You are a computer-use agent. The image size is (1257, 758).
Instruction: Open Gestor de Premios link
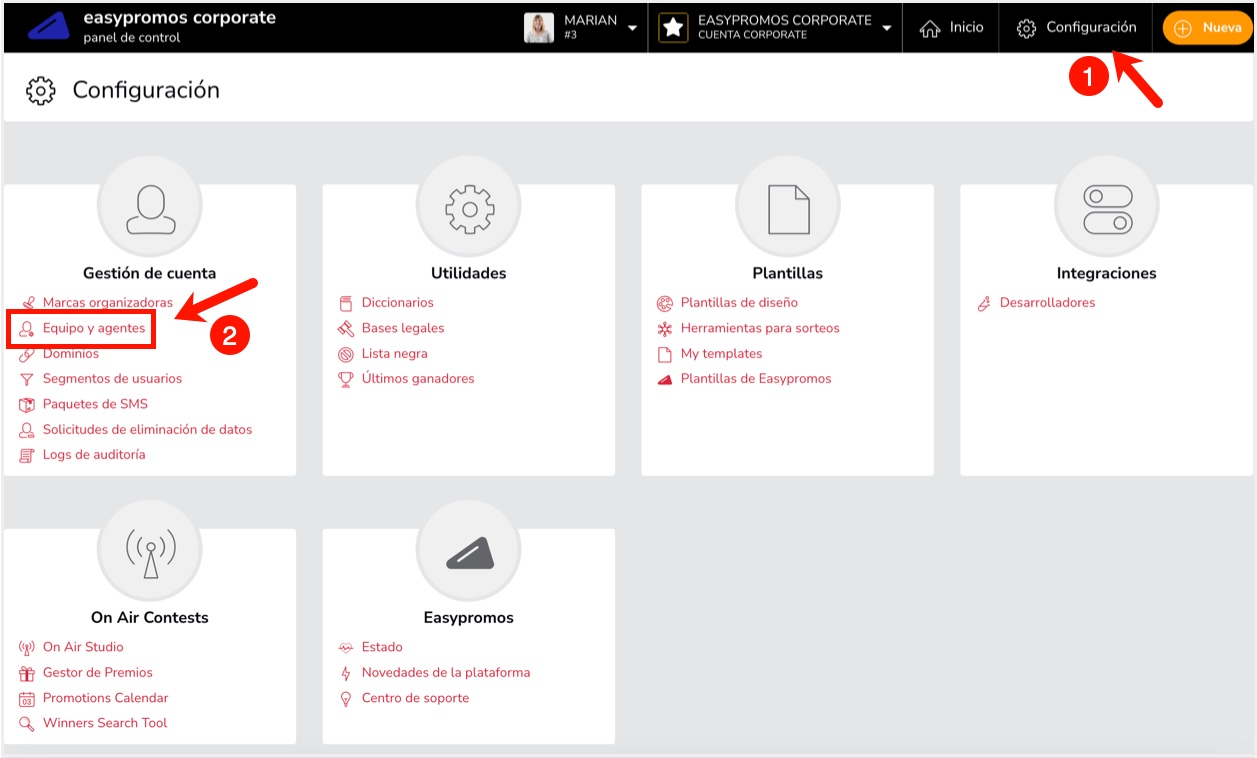click(98, 672)
